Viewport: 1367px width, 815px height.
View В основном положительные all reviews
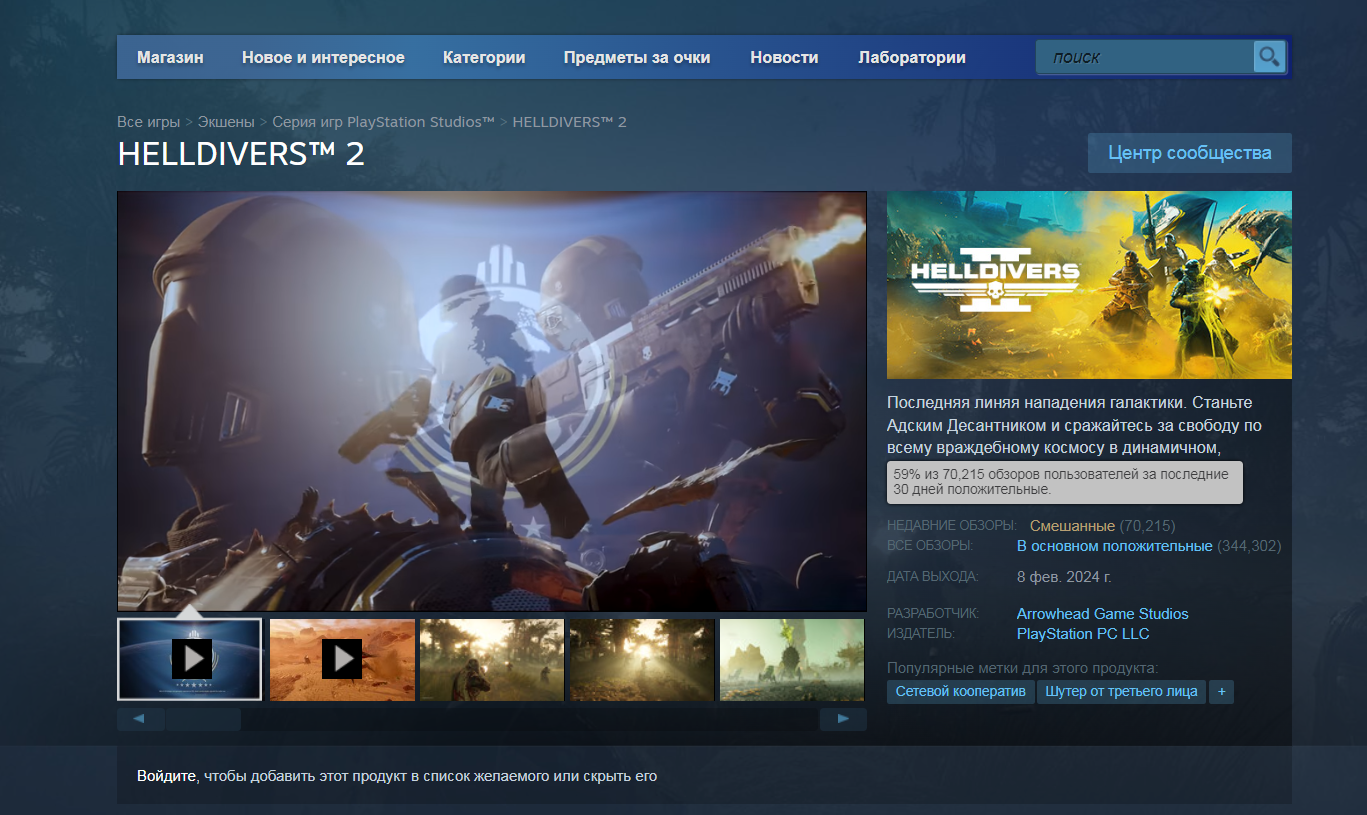tap(1114, 545)
